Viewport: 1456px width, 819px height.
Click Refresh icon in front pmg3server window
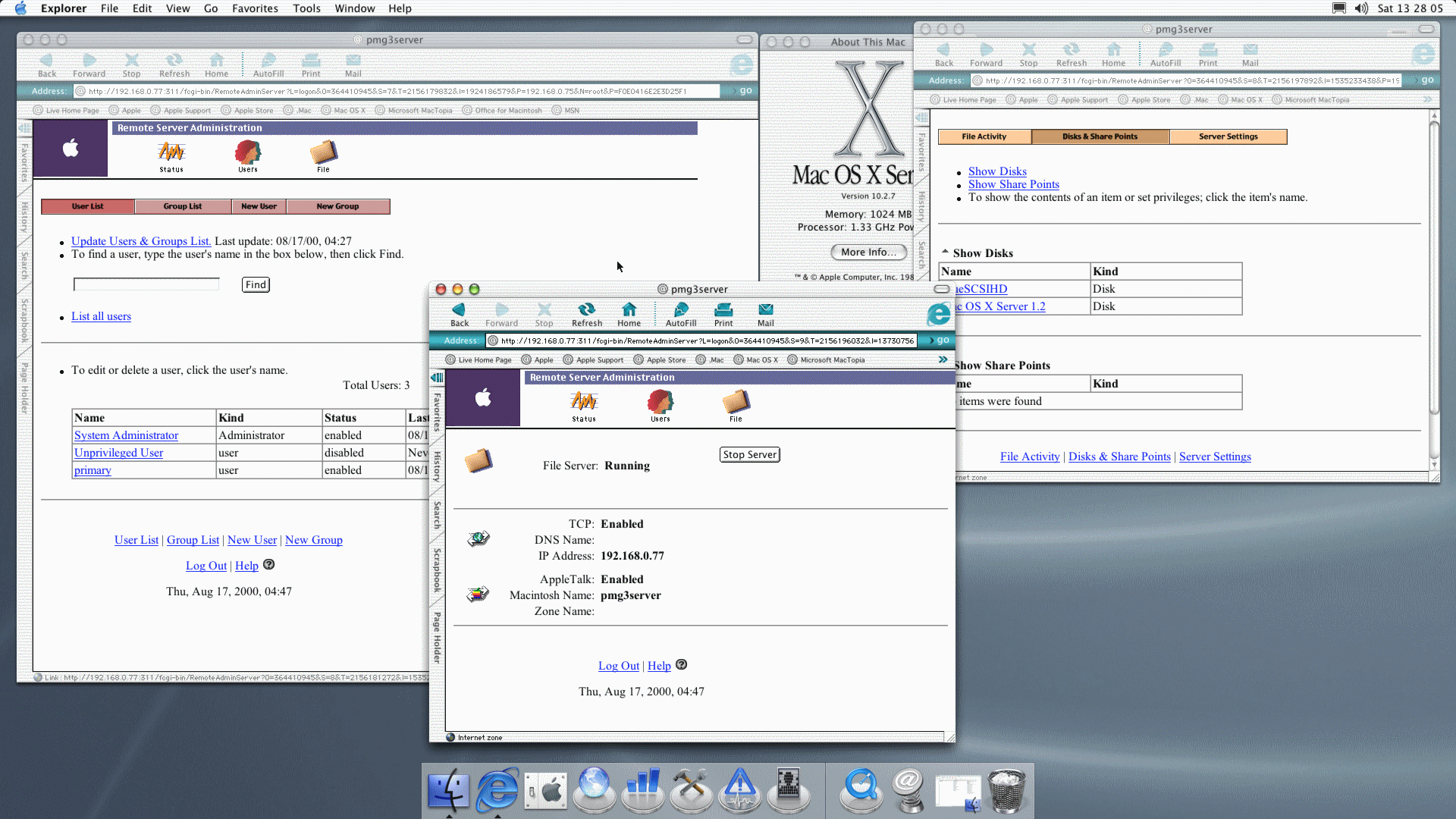point(586,309)
